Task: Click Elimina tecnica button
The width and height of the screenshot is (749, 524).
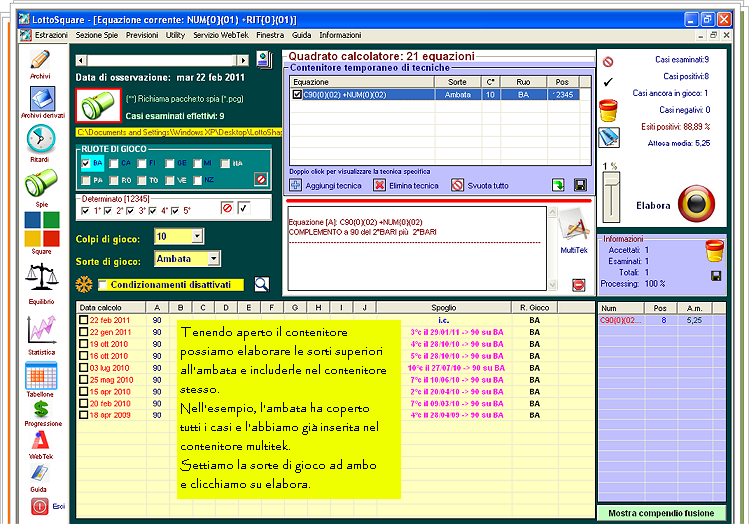Action: 406,185
